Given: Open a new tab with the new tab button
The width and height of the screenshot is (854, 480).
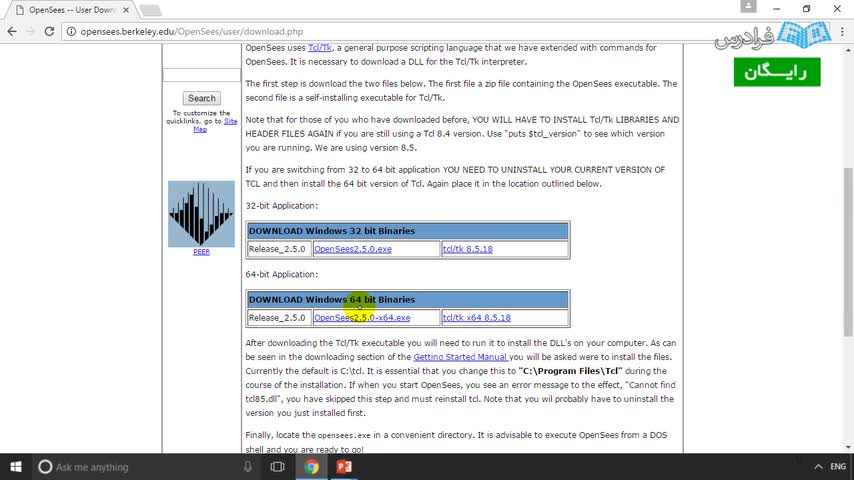Looking at the screenshot, I should [x=150, y=10].
